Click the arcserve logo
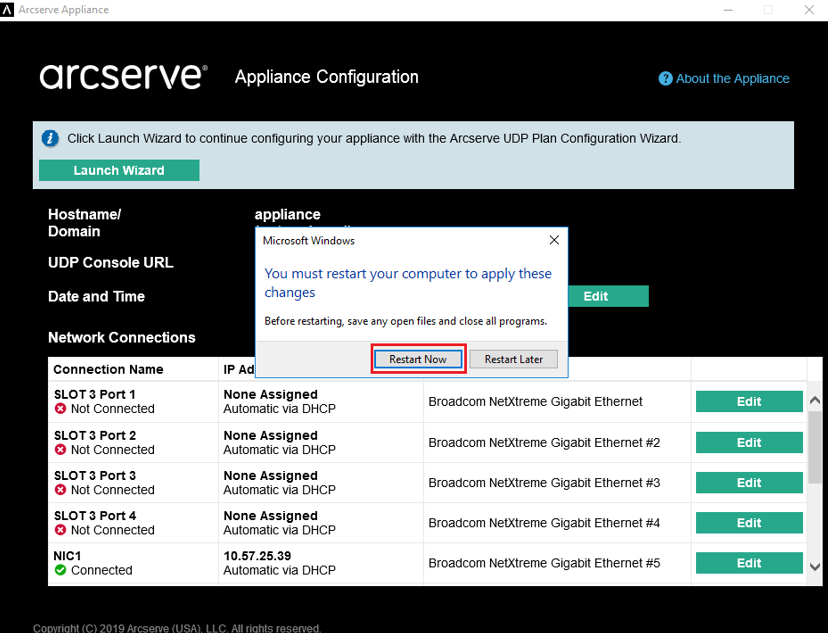830x633 pixels. (x=123, y=77)
